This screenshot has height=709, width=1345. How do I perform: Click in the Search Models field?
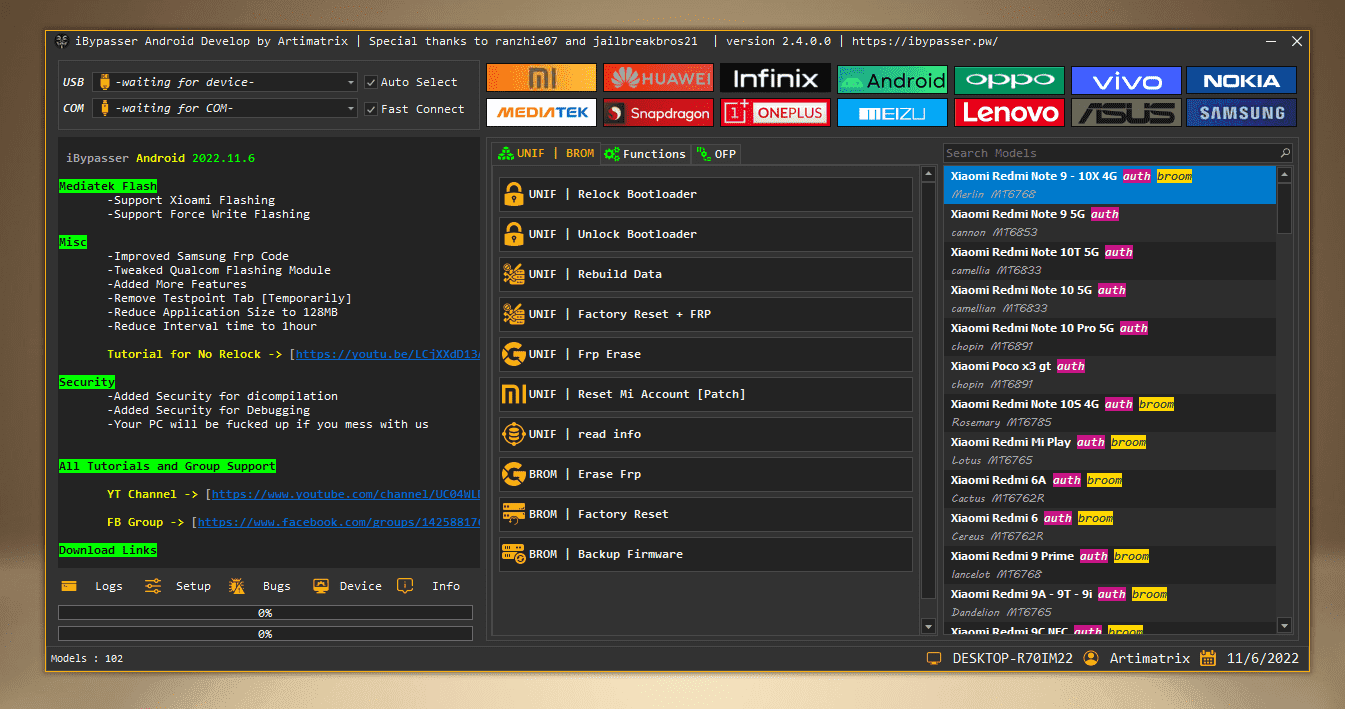pos(1108,153)
